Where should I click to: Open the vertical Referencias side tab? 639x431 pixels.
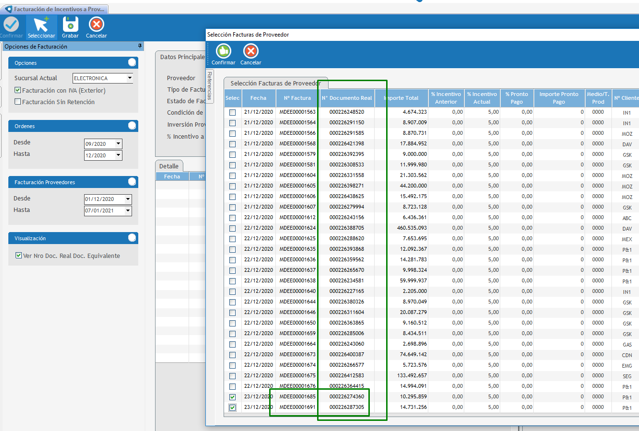210,85
